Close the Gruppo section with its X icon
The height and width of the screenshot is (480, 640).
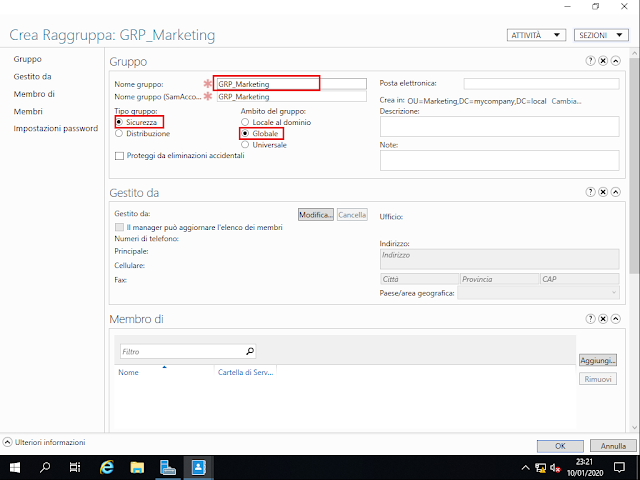point(603,61)
